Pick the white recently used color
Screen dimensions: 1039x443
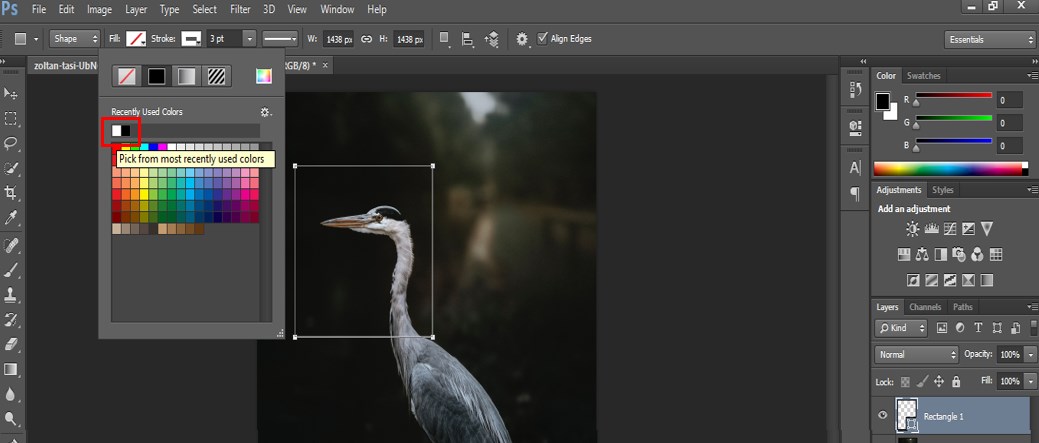117,130
